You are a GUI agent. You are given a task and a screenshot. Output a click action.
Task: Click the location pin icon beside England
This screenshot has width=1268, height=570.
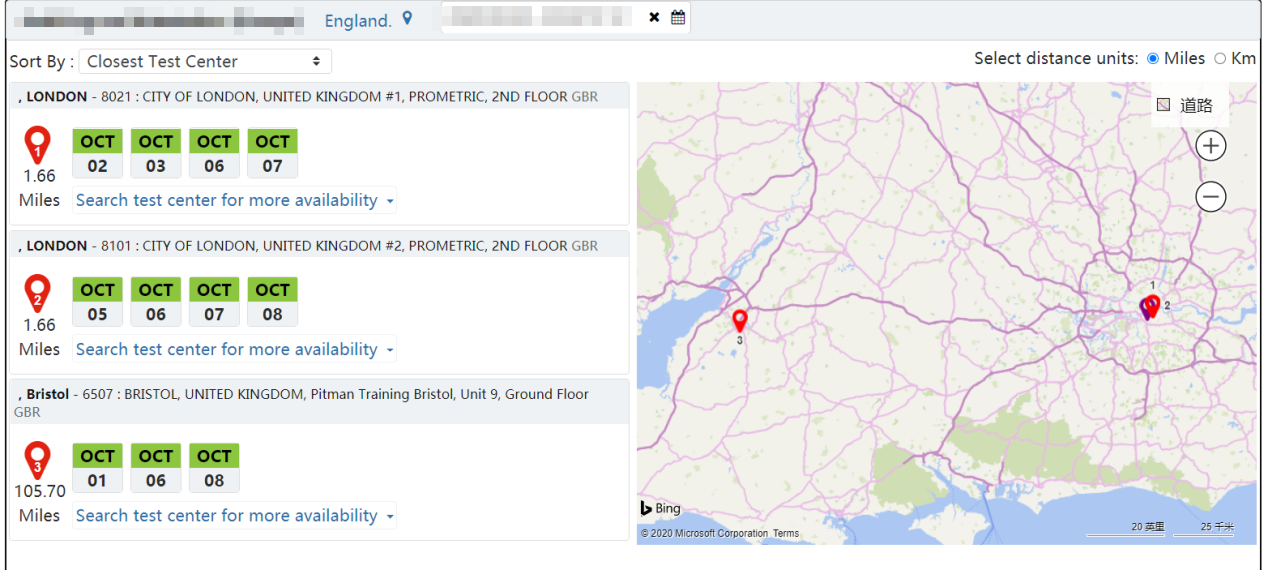coord(407,18)
